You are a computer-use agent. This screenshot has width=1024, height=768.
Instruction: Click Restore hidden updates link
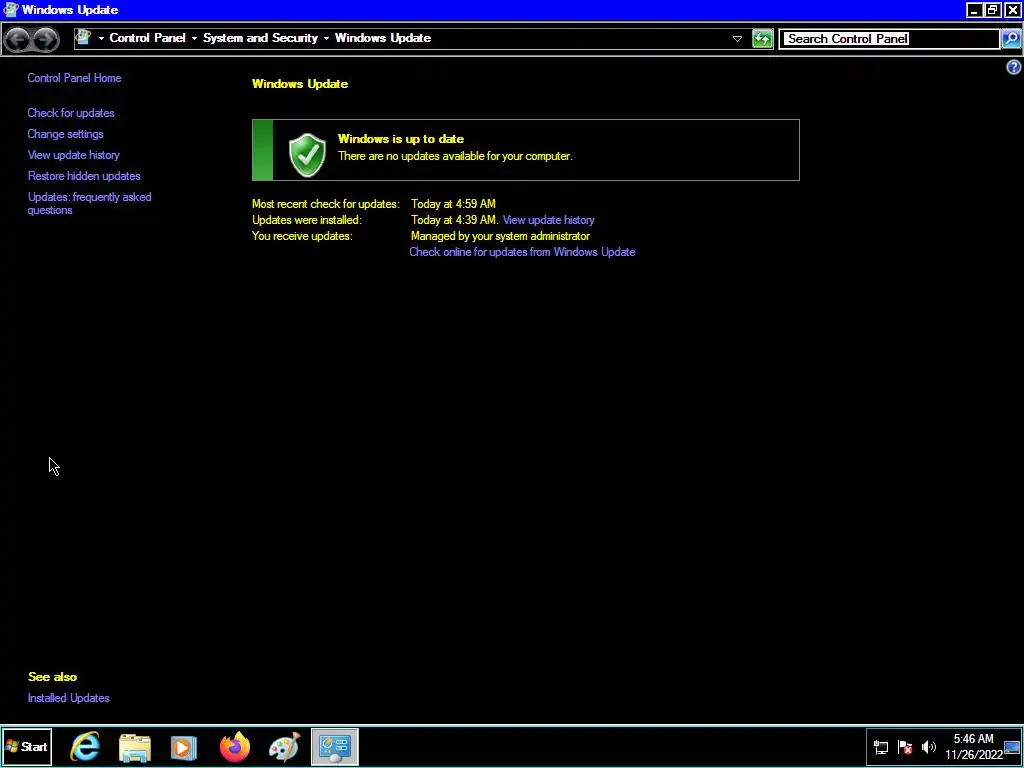pyautogui.click(x=84, y=176)
